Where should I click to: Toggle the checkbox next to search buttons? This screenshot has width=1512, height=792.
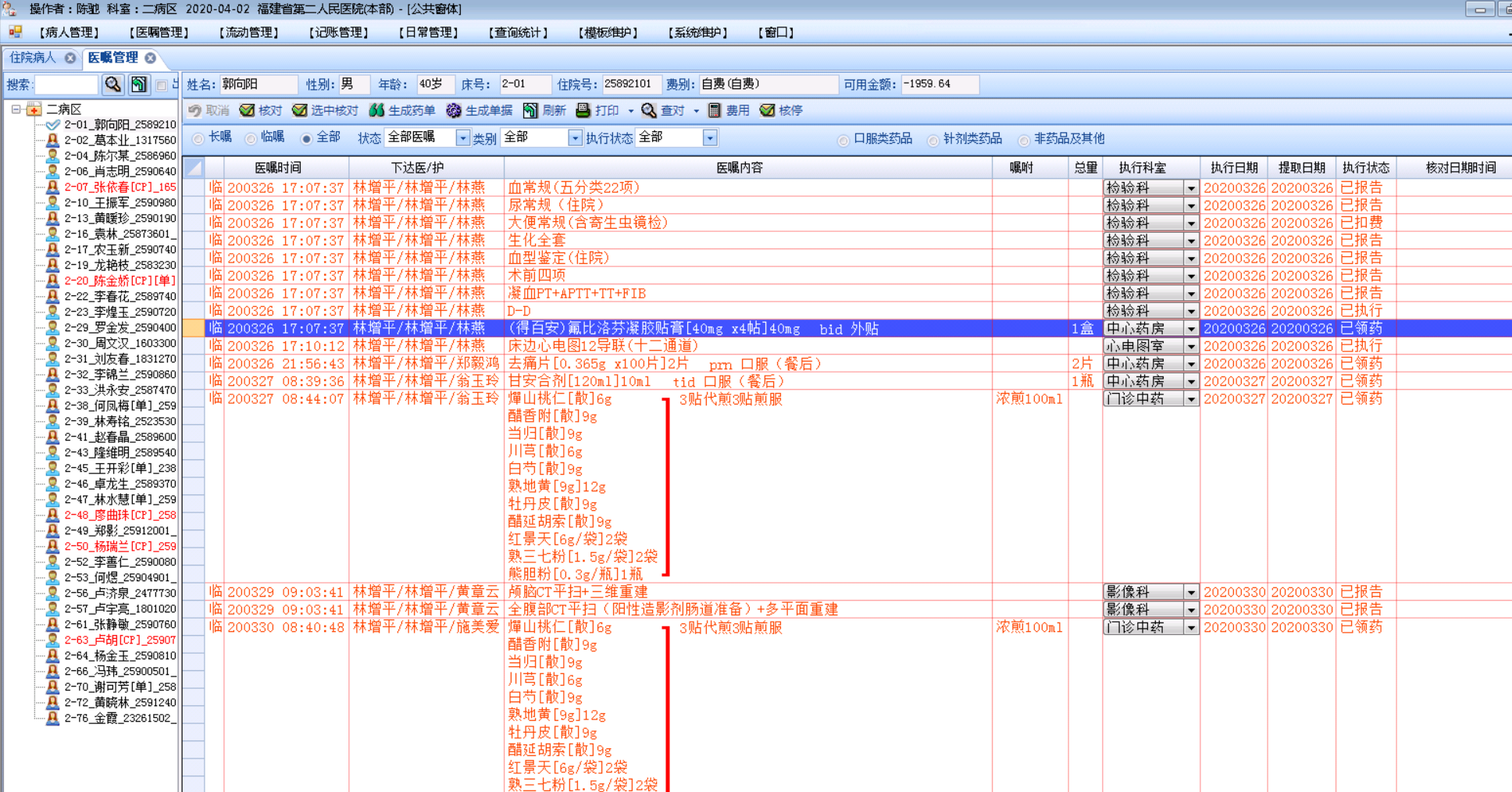click(162, 85)
